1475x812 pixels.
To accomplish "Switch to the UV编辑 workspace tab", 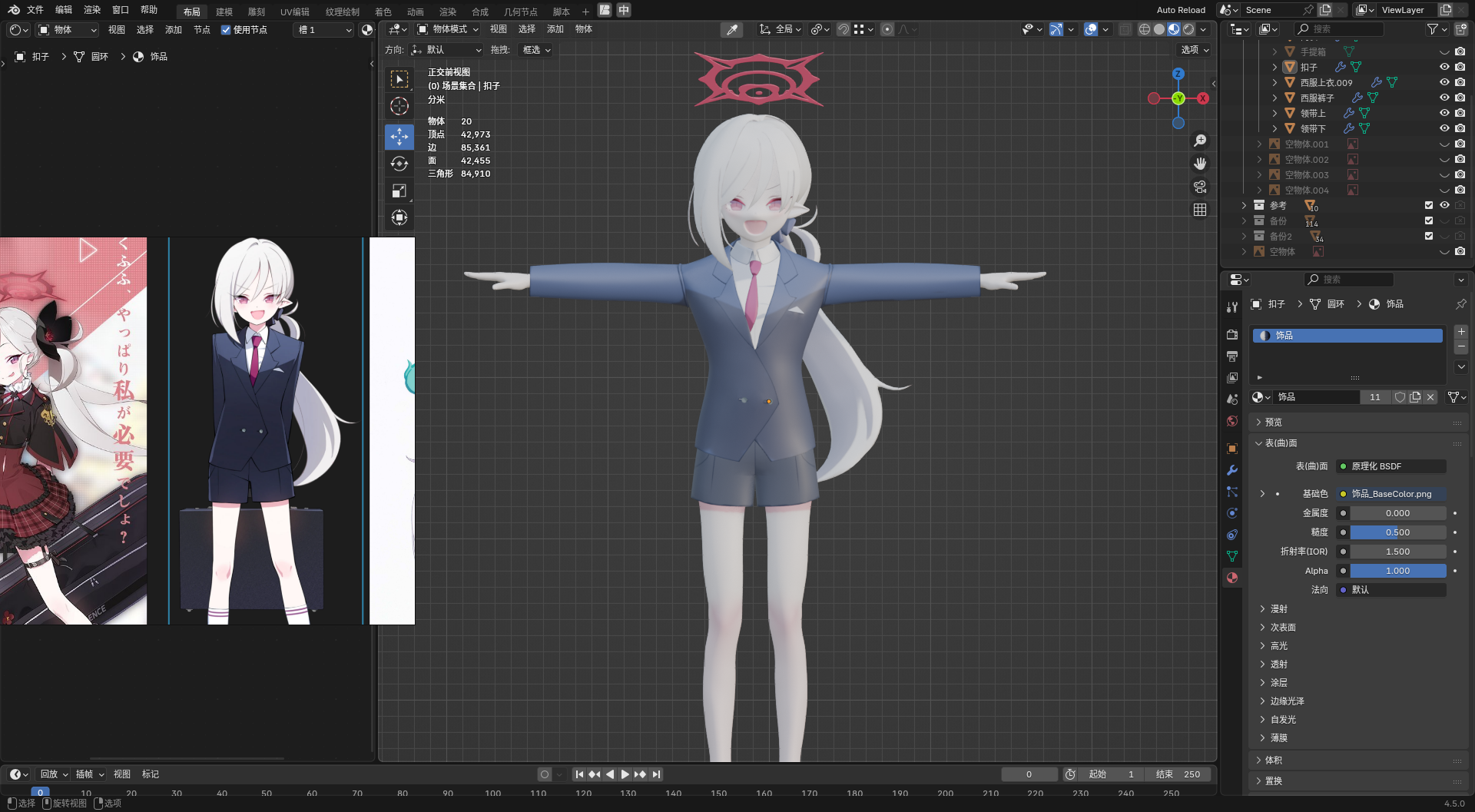I will point(294,12).
